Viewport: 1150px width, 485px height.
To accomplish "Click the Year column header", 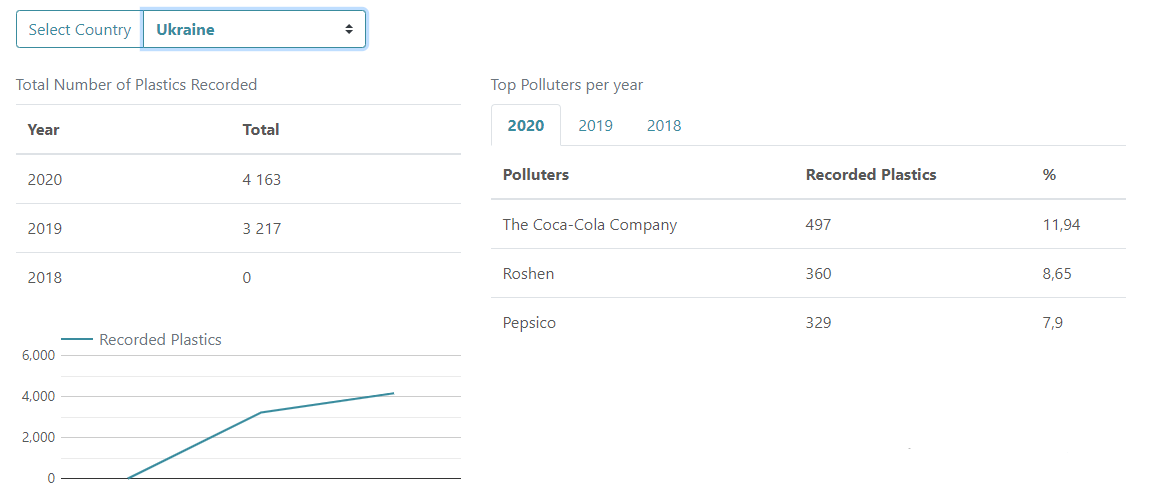I will (43, 130).
